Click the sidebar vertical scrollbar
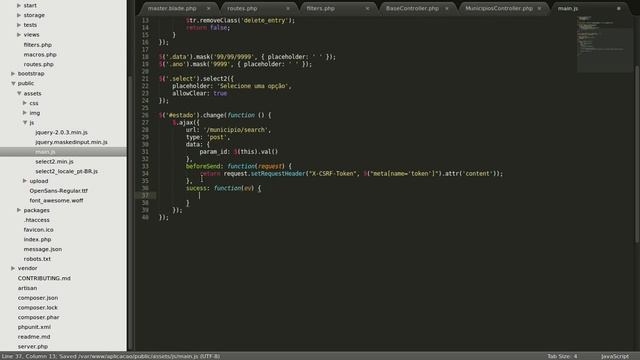Screen dimensions: 640x360 (x=130, y=212)
